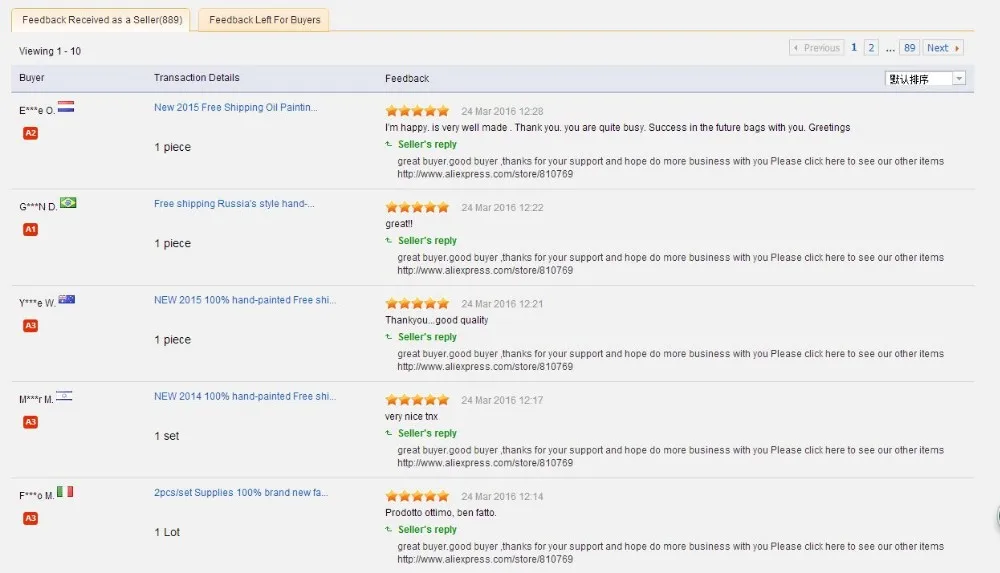Click the Australia flag next to Y***e W.

tap(67, 299)
